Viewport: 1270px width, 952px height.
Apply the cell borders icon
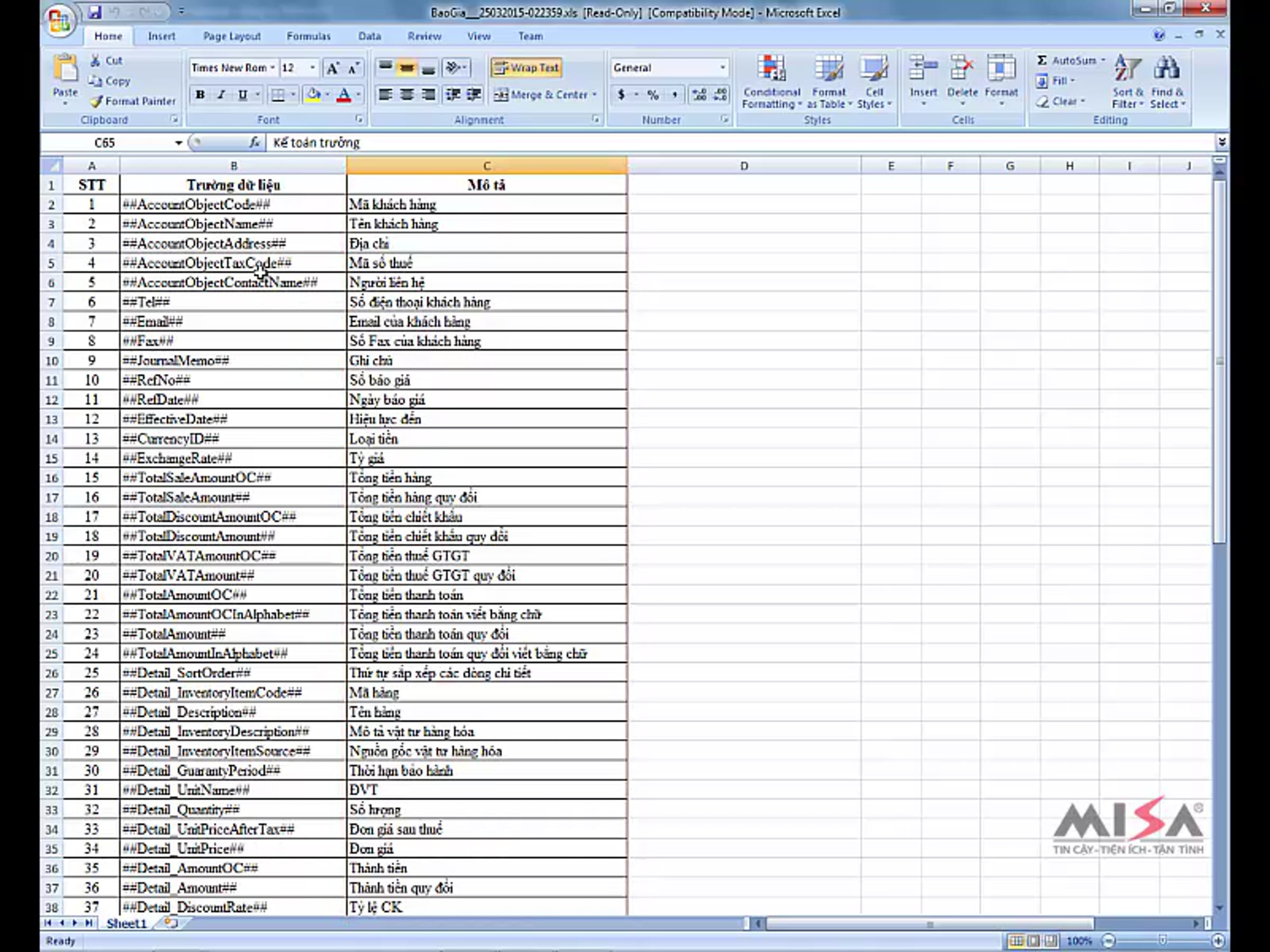coord(278,95)
